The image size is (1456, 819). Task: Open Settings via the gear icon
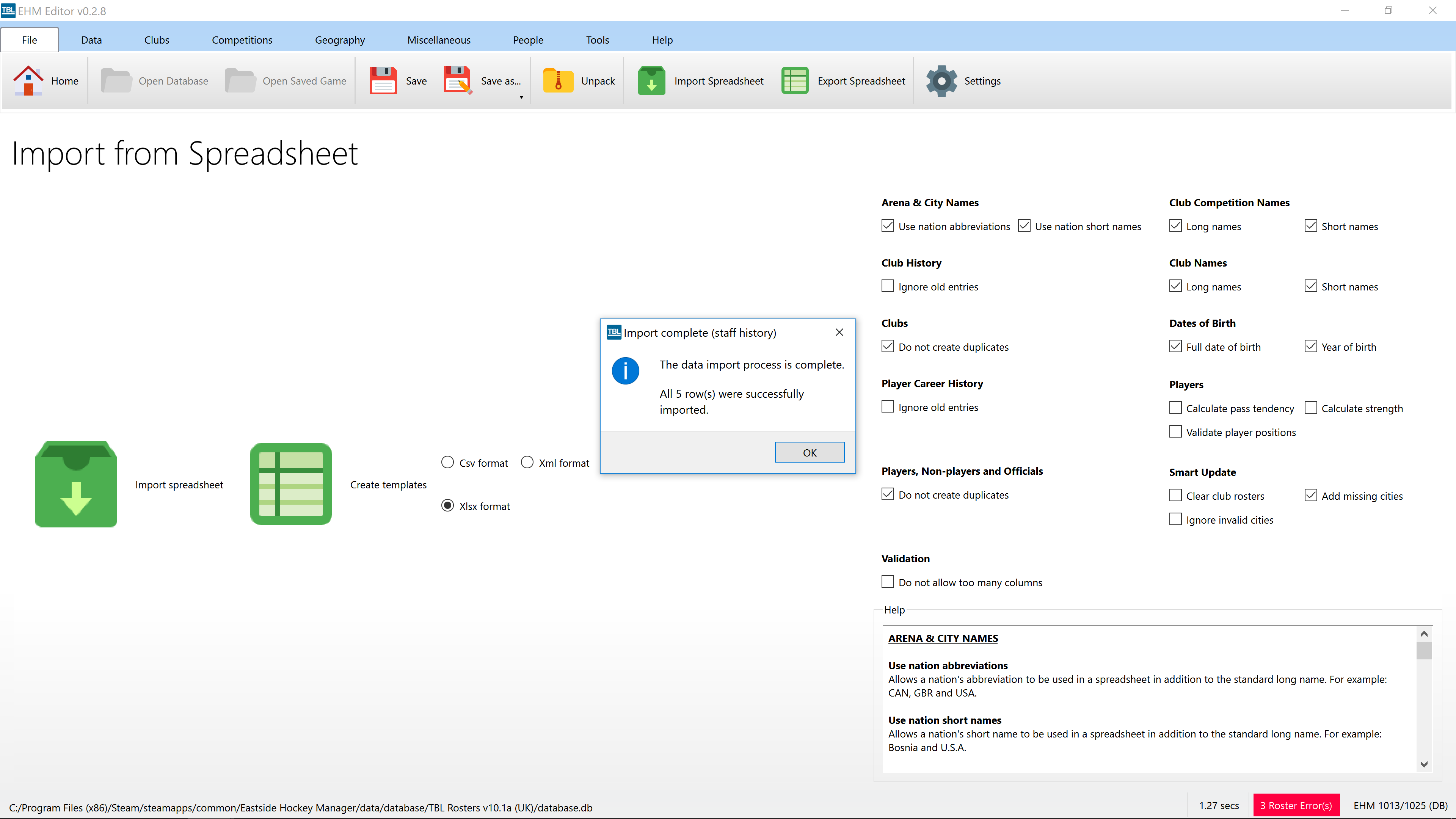click(x=941, y=81)
